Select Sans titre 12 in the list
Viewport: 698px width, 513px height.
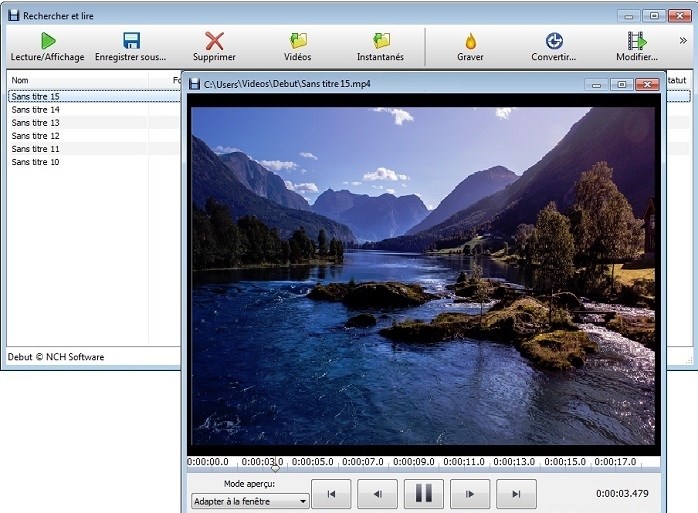click(36, 136)
